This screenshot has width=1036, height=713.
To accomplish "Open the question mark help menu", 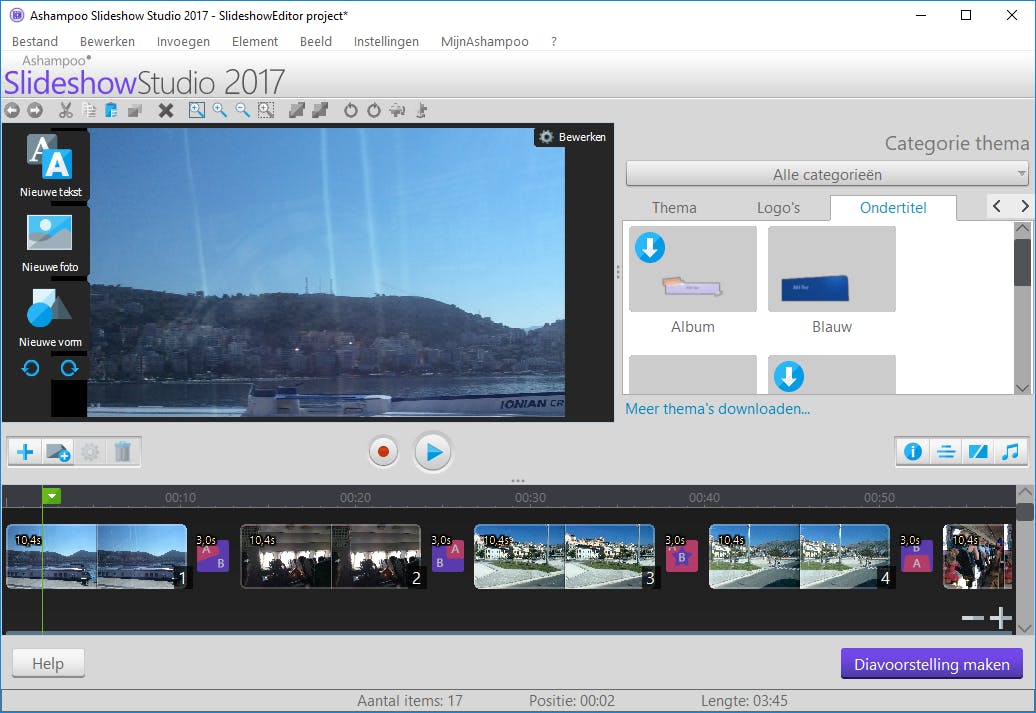I will coord(554,41).
